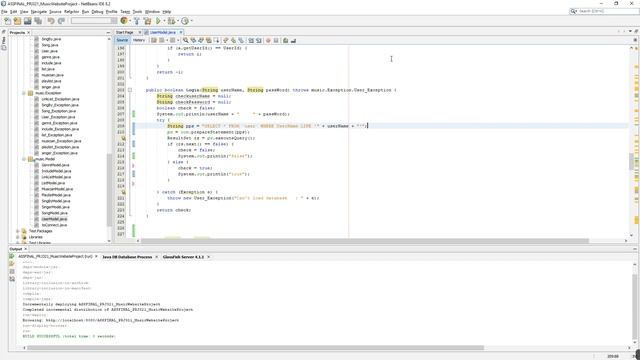Click the Profile Project clock icon
The width and height of the screenshot is (640, 360).
[185, 21]
